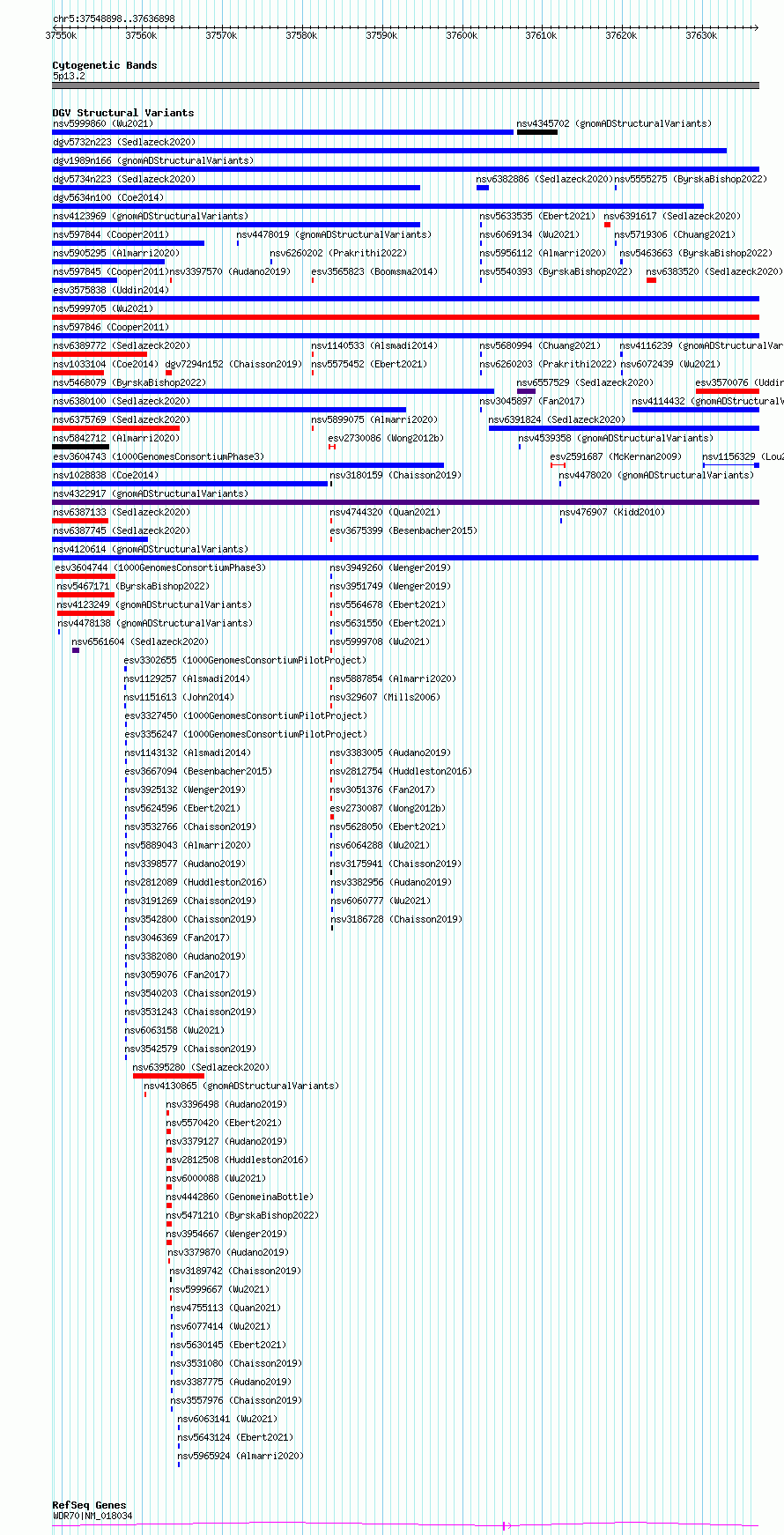Click nsv6389772 (Sedlazeck2020) label
Image resolution: width=784 pixels, height=1535 pixels.
121,346
